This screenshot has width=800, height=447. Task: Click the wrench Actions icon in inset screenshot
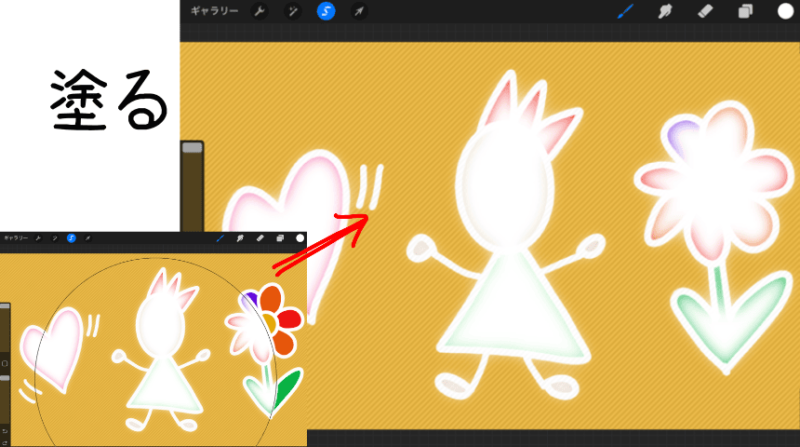pyautogui.click(x=38, y=238)
